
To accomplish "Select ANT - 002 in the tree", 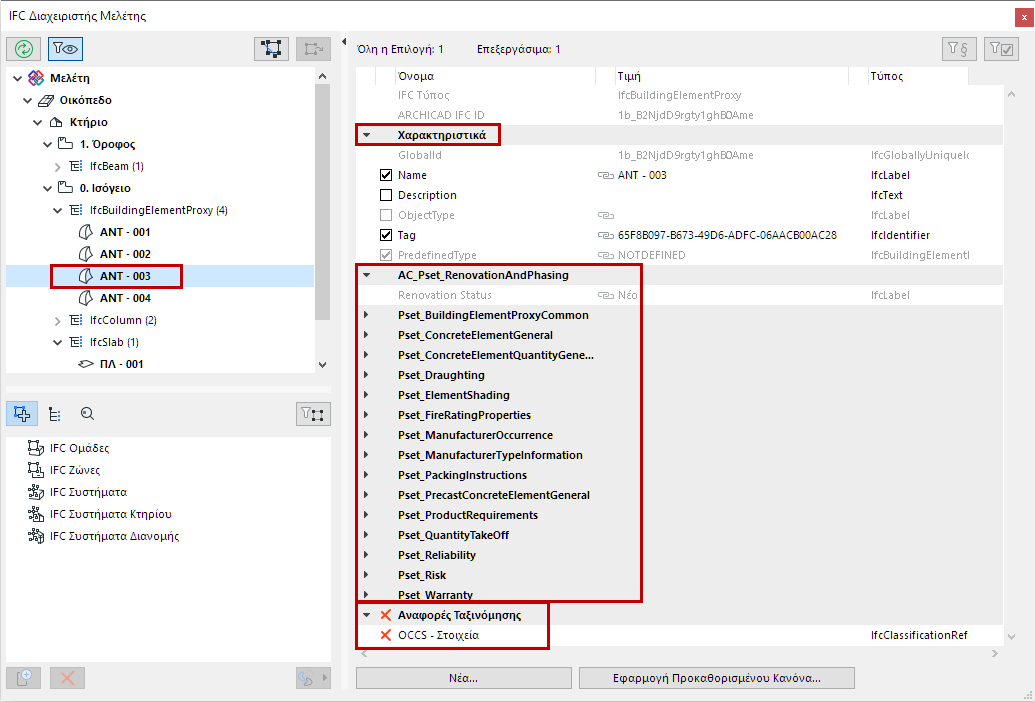I will 125,254.
